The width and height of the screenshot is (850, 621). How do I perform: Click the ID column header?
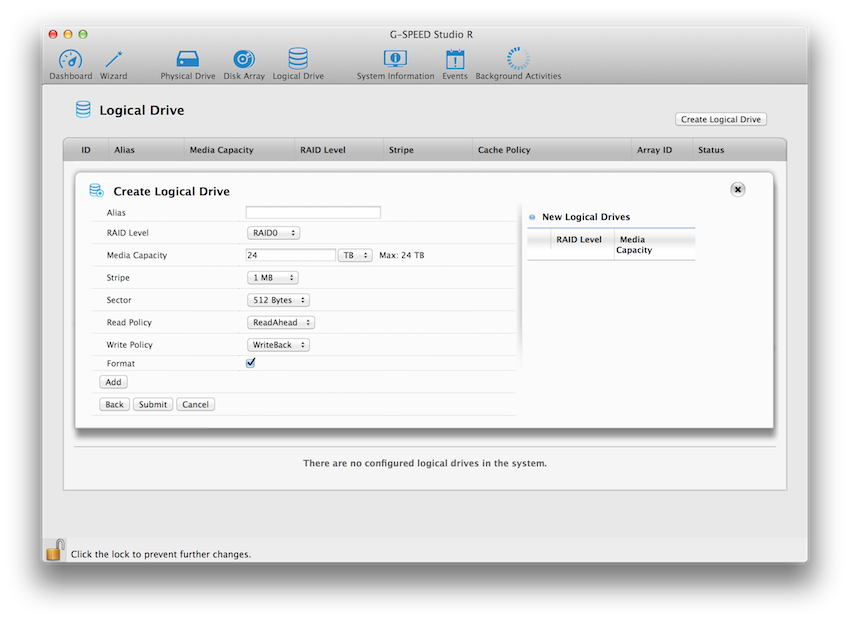point(86,150)
